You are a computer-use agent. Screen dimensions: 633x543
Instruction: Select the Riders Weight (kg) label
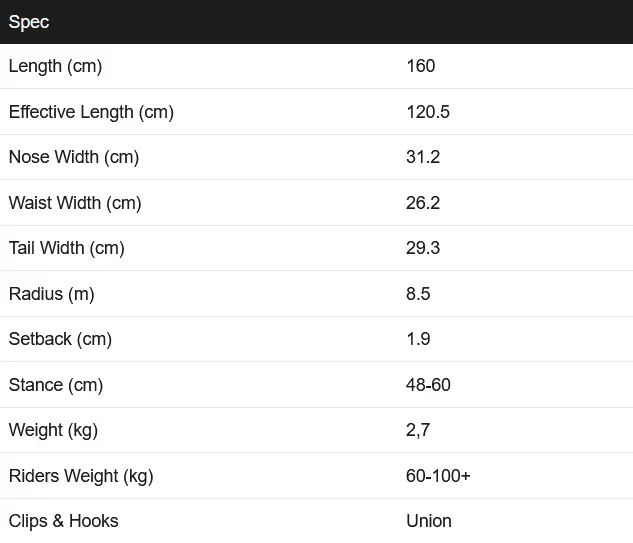[x=81, y=476]
